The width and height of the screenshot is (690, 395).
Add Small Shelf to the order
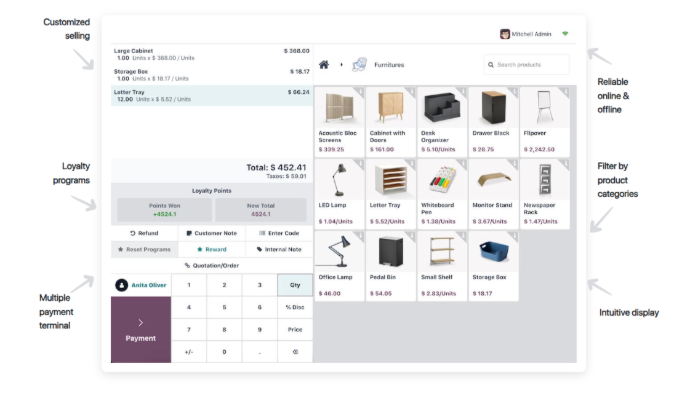442,266
